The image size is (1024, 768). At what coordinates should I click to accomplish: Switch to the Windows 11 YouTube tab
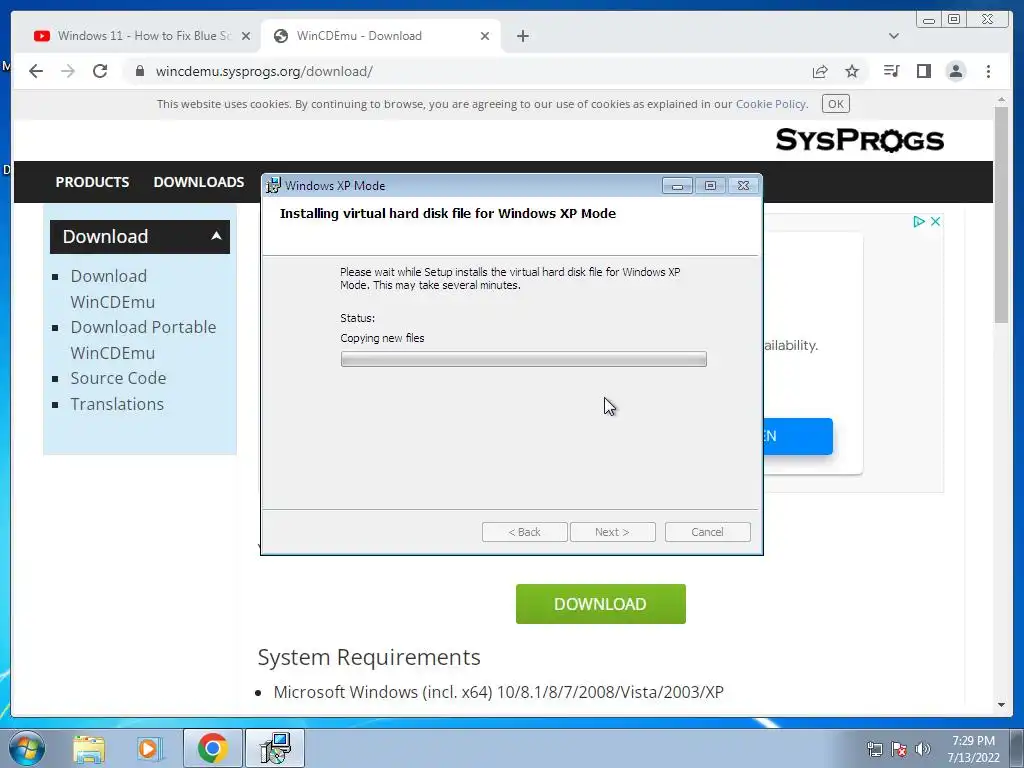pos(140,36)
